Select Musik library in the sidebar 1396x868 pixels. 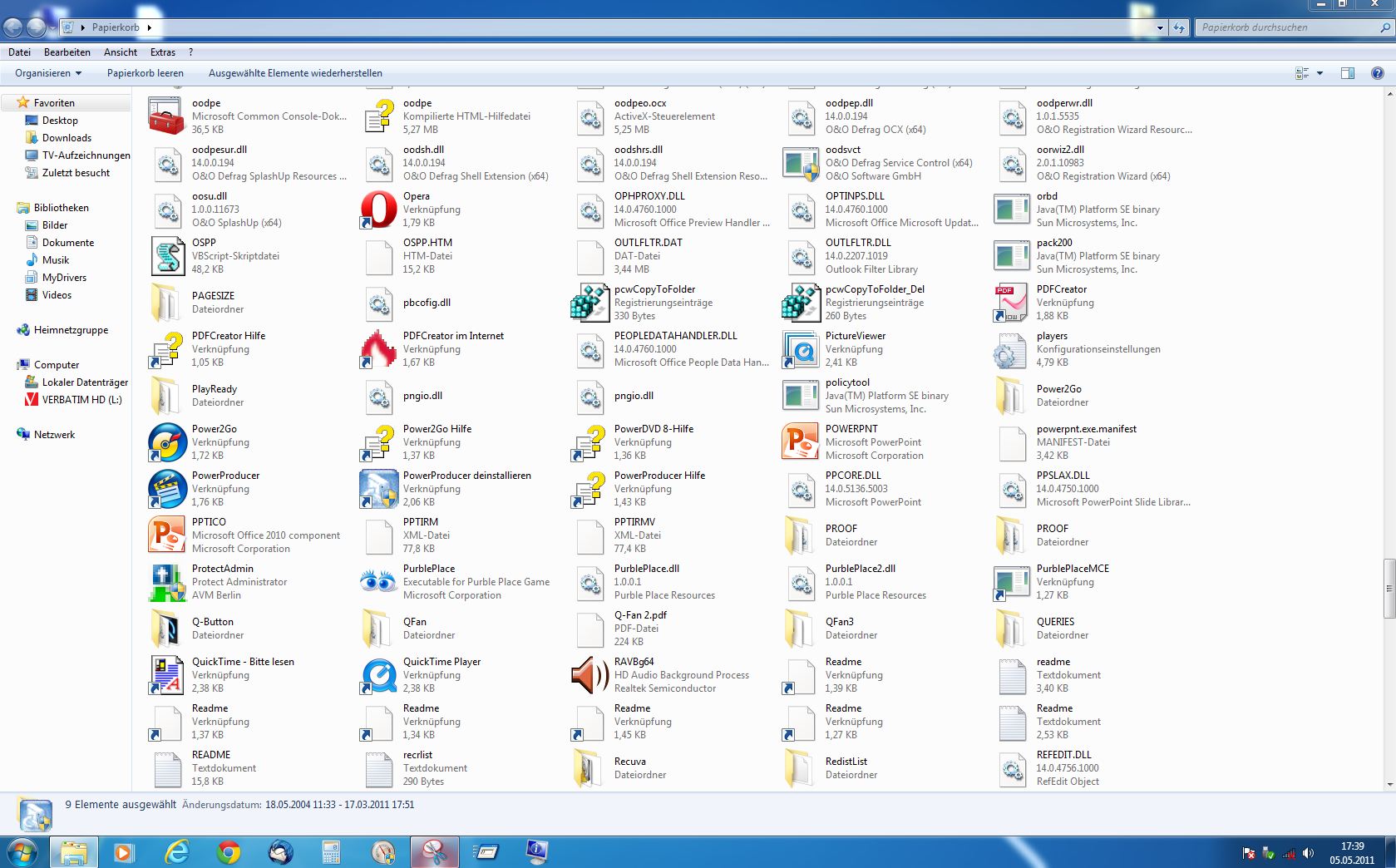[x=56, y=260]
